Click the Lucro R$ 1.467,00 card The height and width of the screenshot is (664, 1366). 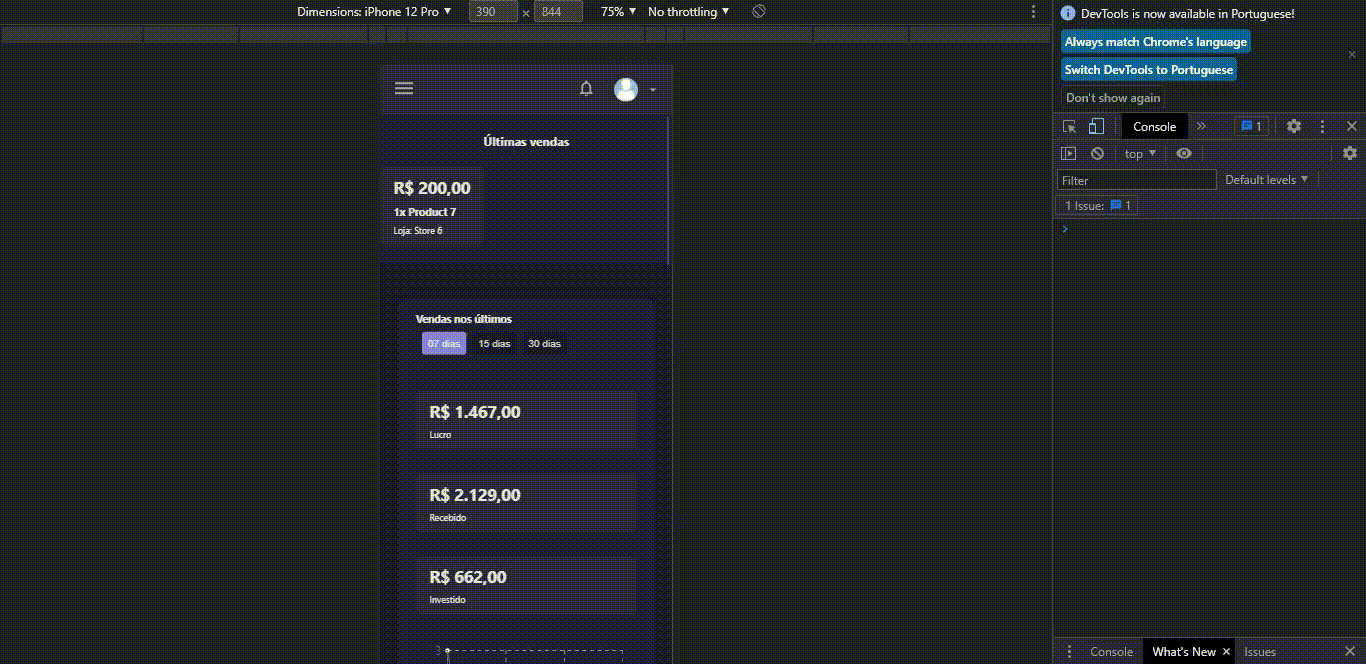526,420
